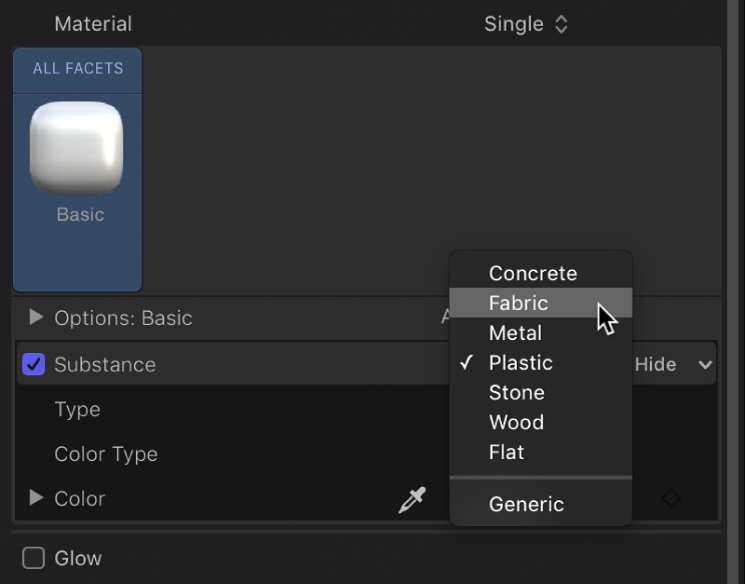Click the eyedropper color picker icon

tap(412, 499)
